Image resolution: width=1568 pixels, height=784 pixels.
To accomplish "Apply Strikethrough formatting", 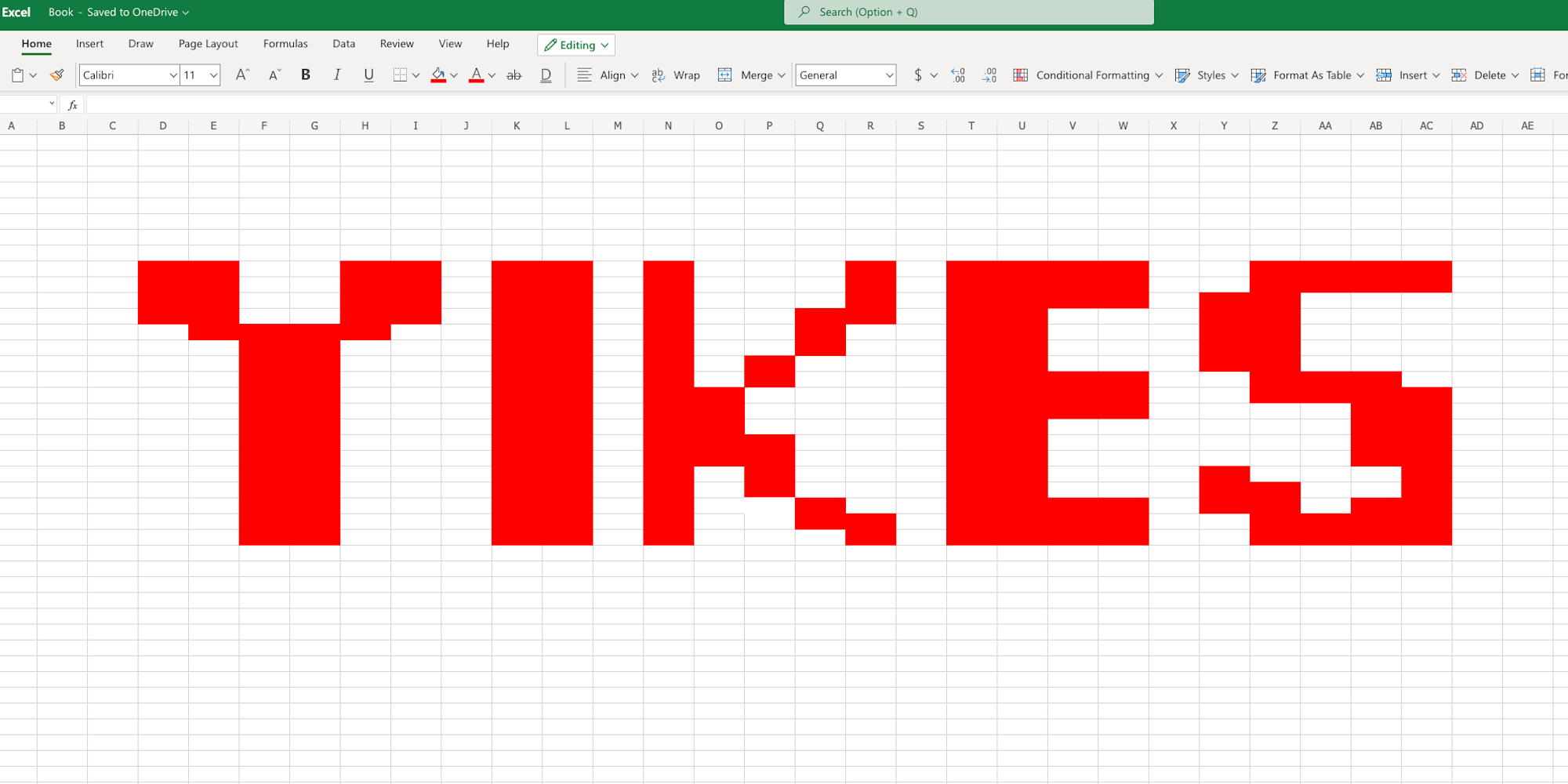I will coord(514,74).
